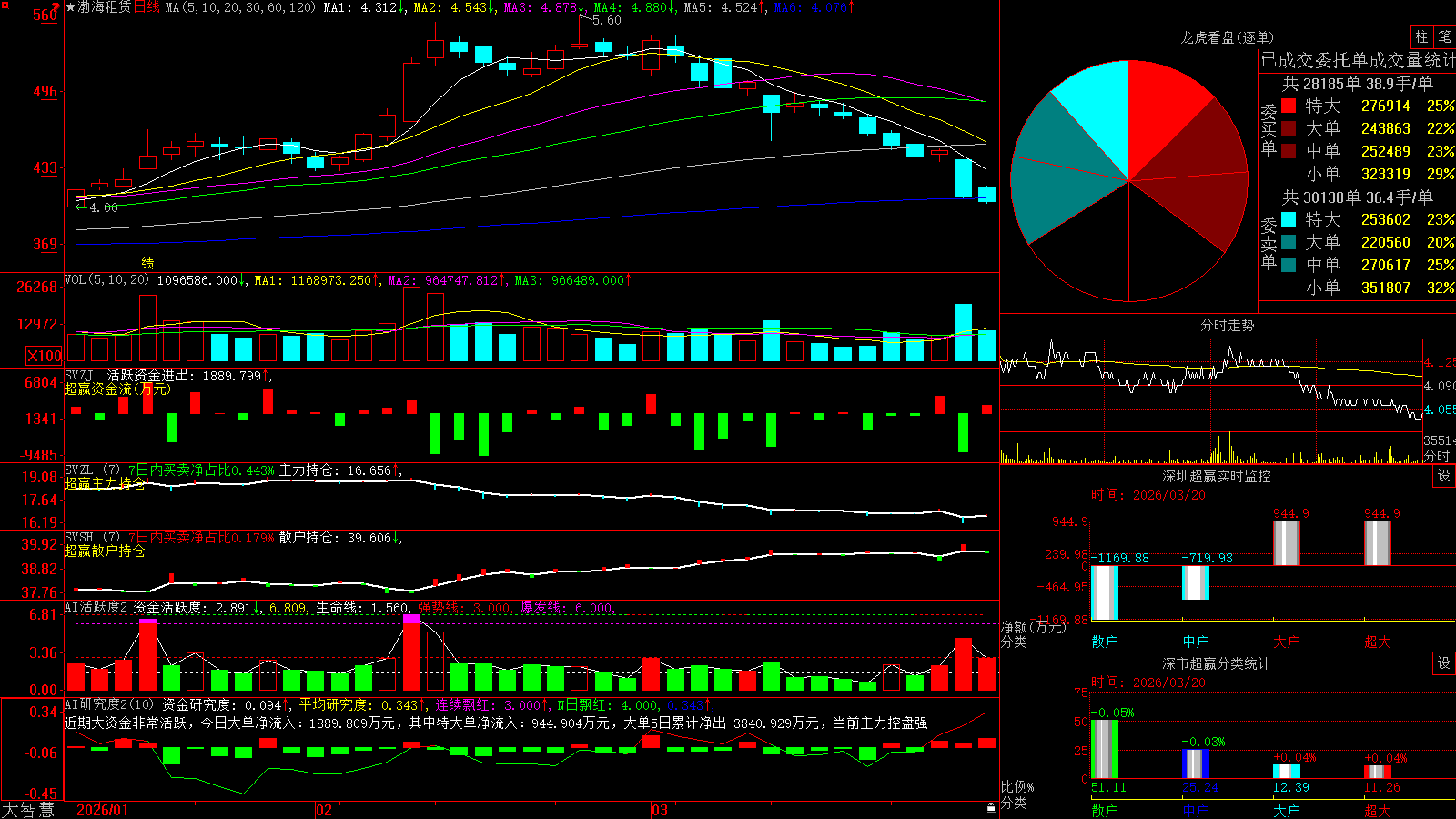Click the yellow 续 marker on the K-line chart
The image size is (1456, 819).
click(x=148, y=262)
